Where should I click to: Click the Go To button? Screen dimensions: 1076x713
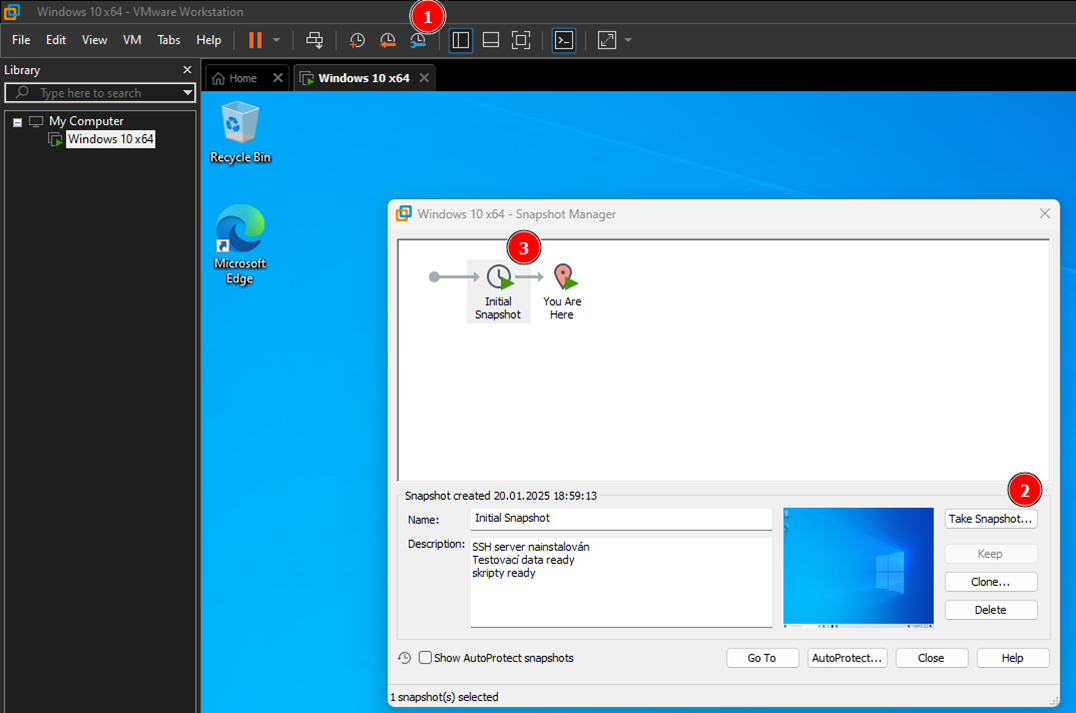click(762, 658)
